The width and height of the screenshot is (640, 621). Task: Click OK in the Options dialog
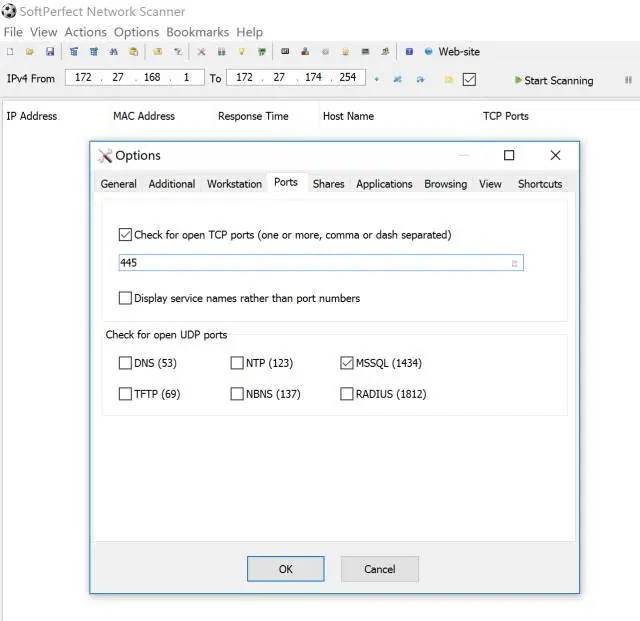(x=286, y=569)
